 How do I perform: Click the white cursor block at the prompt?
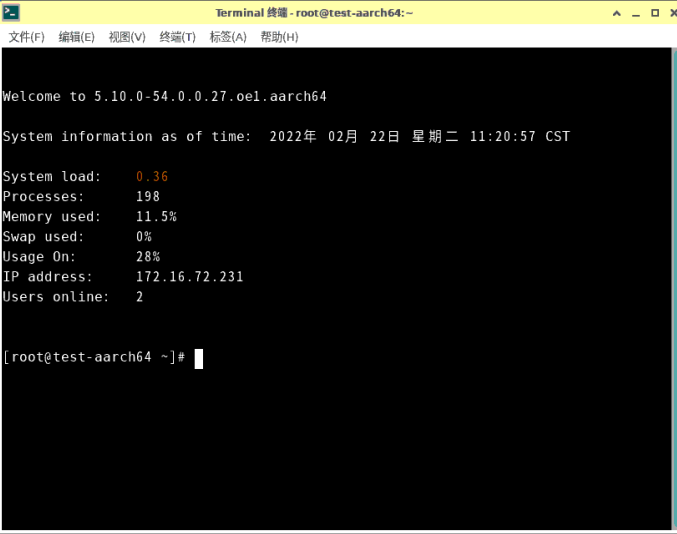[199, 358]
